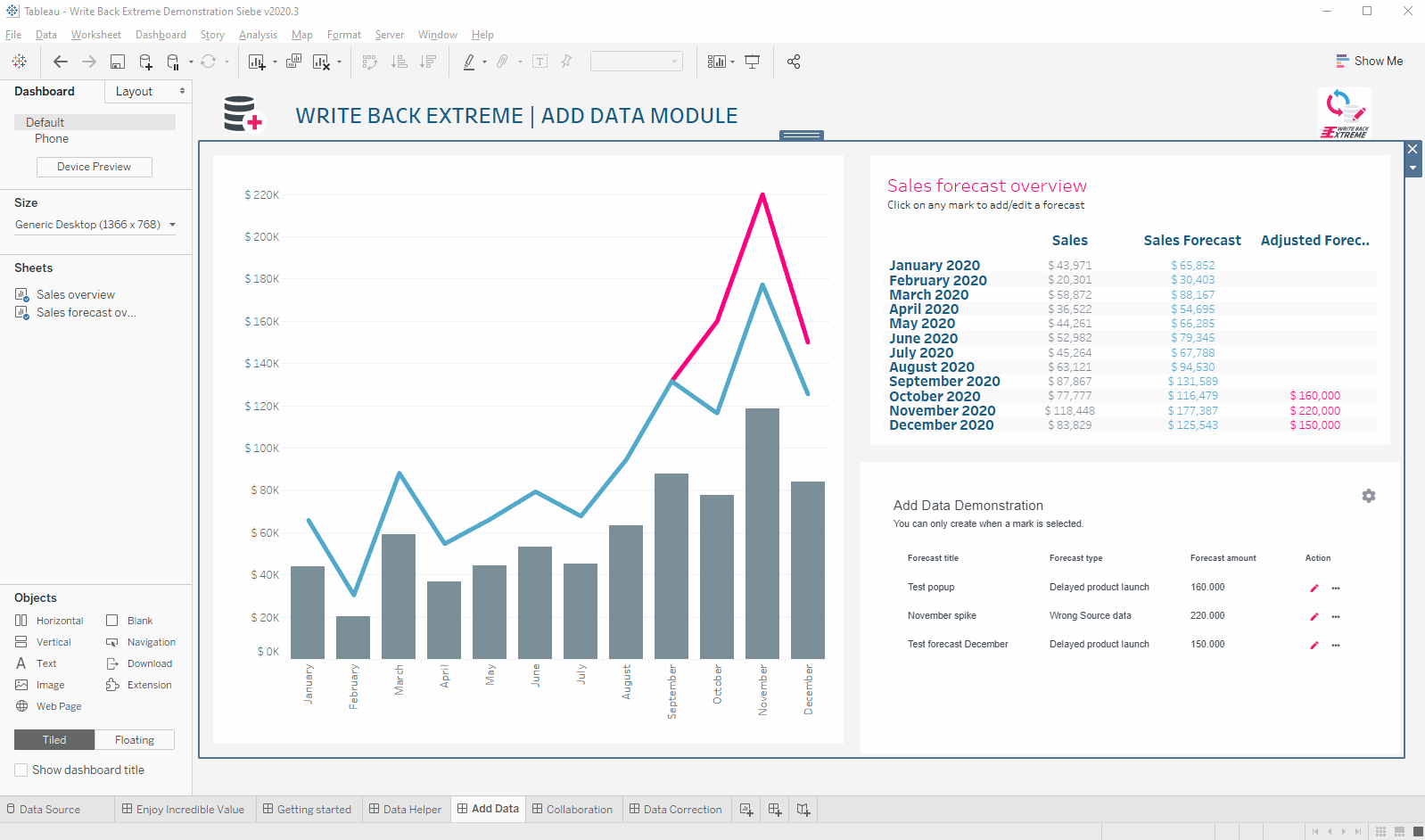Switch to filmstrip view
The image size is (1425, 840).
click(x=1399, y=831)
